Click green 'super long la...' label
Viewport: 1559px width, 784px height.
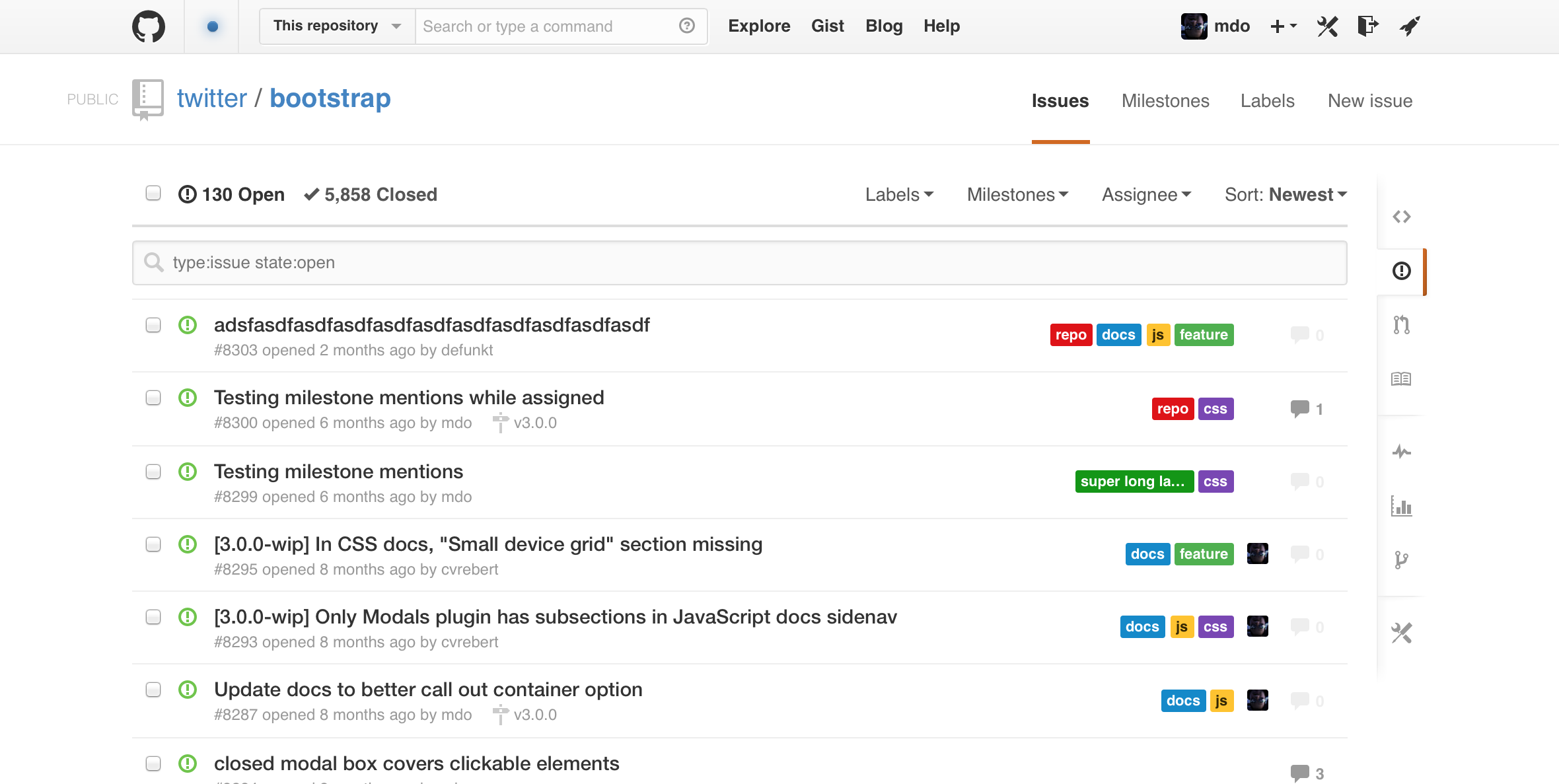click(x=1134, y=481)
